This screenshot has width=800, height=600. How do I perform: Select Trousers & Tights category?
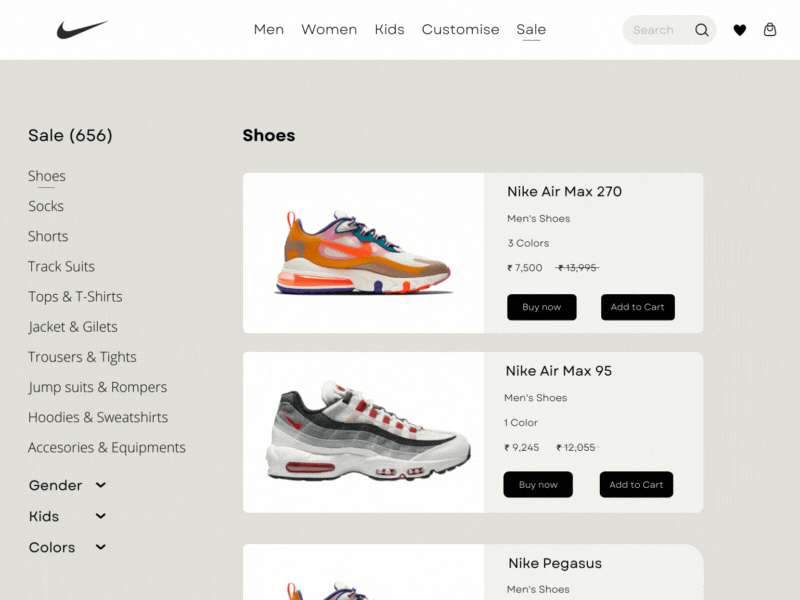coord(82,357)
